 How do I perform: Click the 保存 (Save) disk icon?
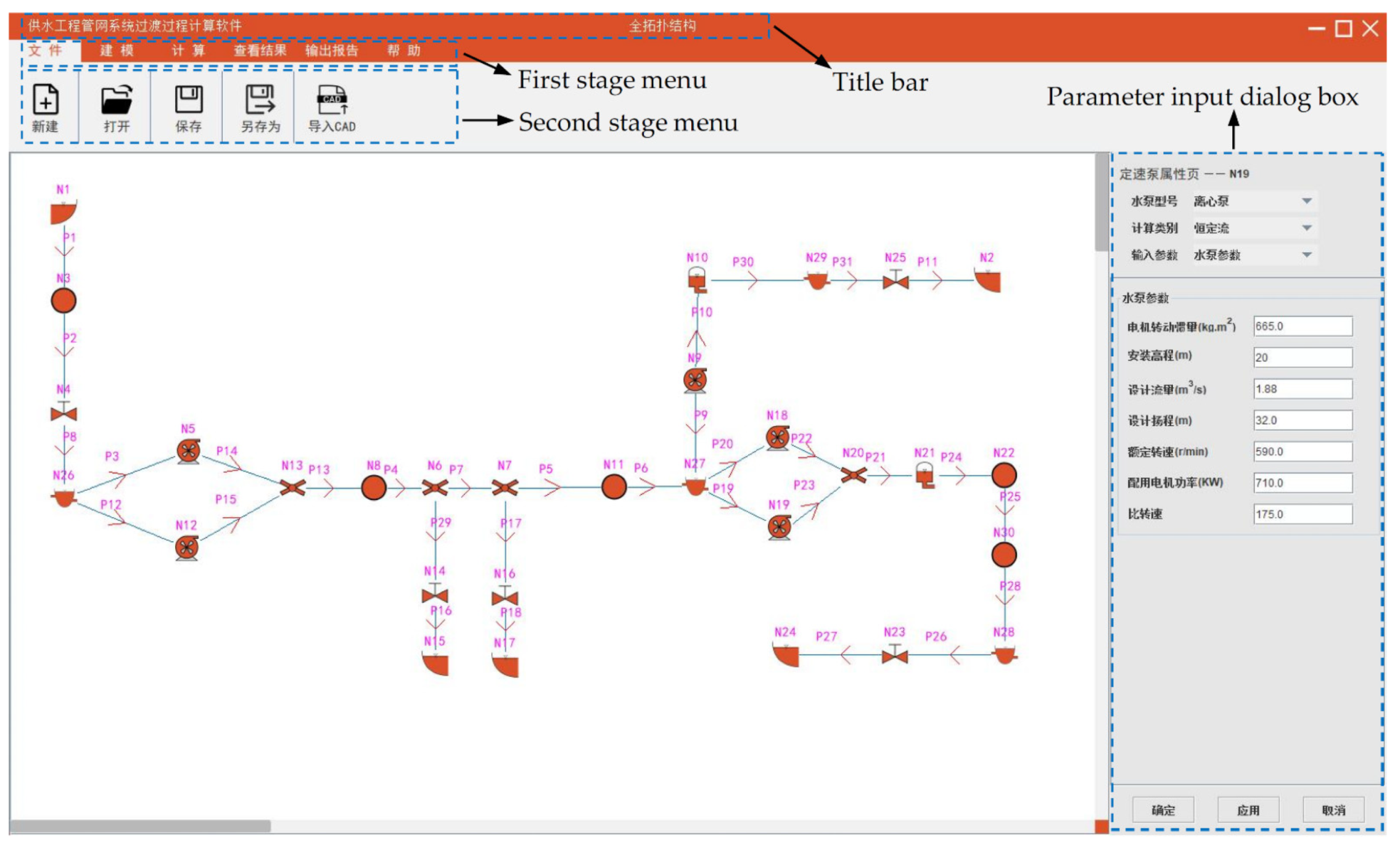(x=189, y=100)
